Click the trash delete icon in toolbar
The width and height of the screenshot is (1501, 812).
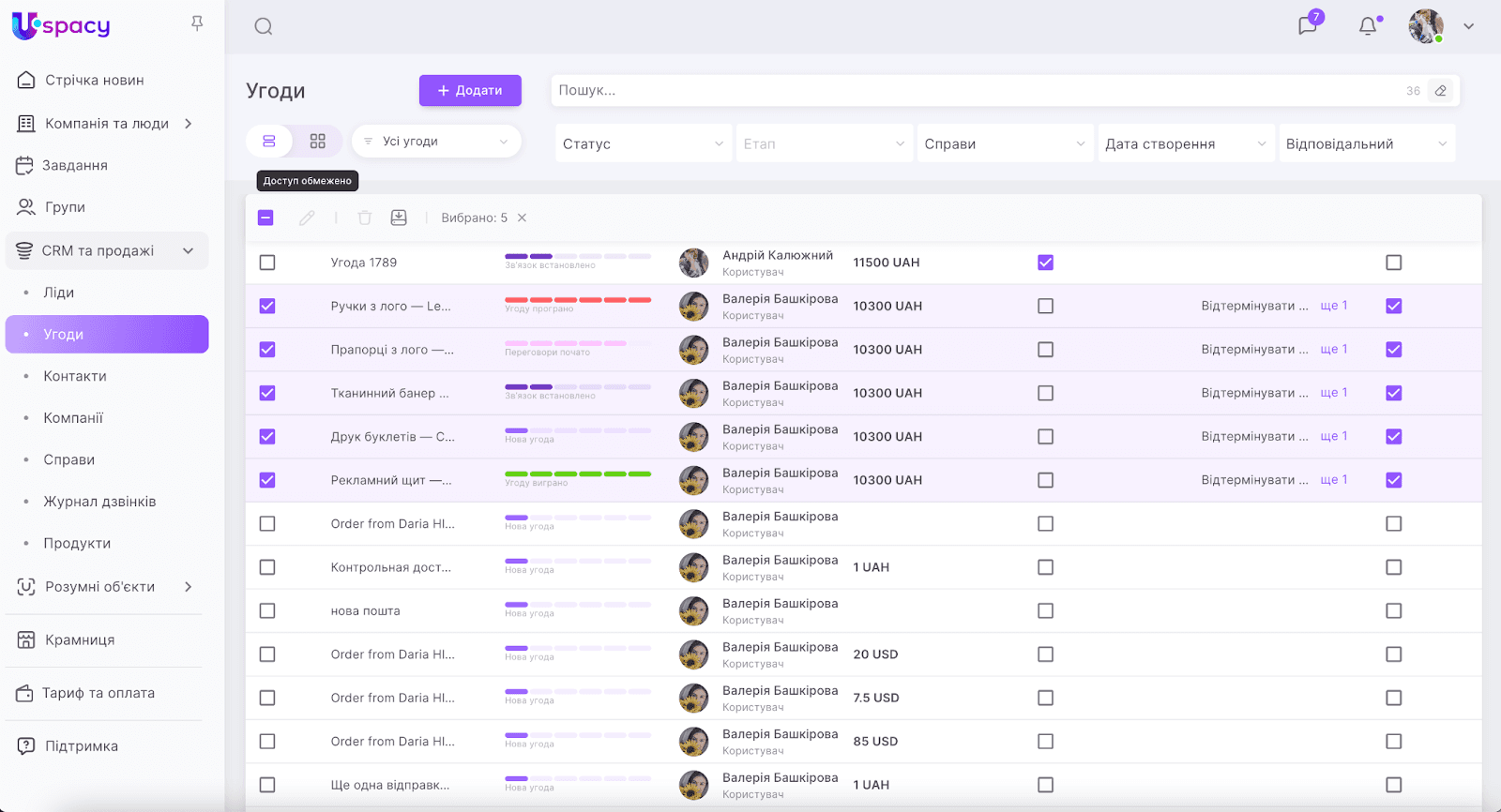click(365, 218)
